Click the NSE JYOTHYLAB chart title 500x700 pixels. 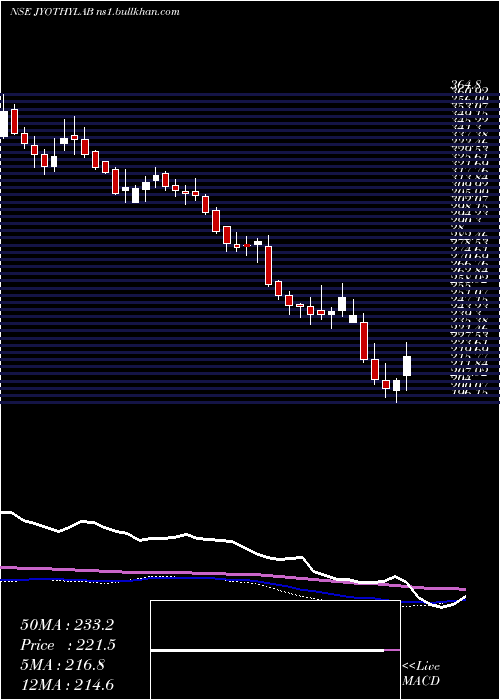(95, 12)
